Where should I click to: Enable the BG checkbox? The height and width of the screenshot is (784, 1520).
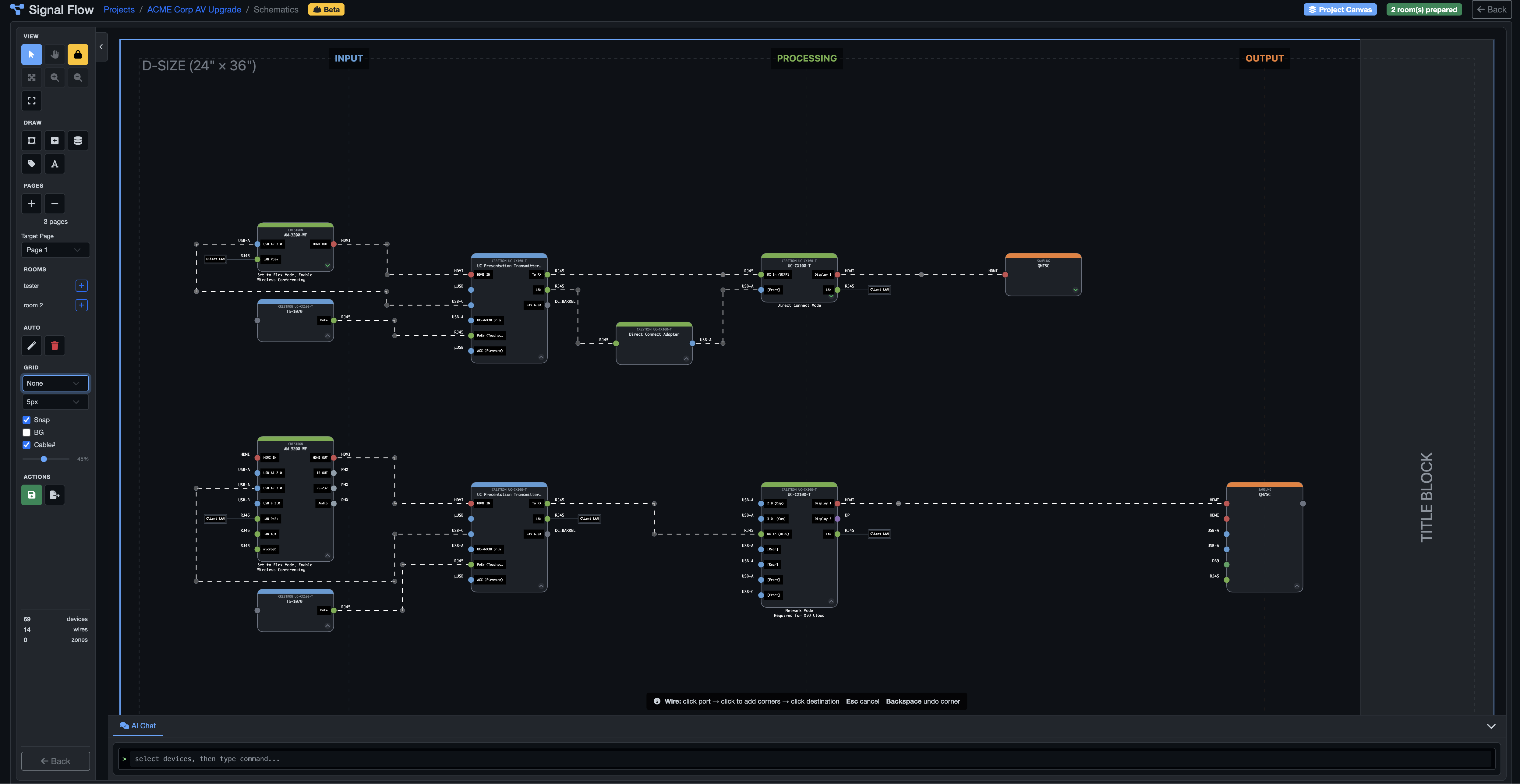click(27, 433)
